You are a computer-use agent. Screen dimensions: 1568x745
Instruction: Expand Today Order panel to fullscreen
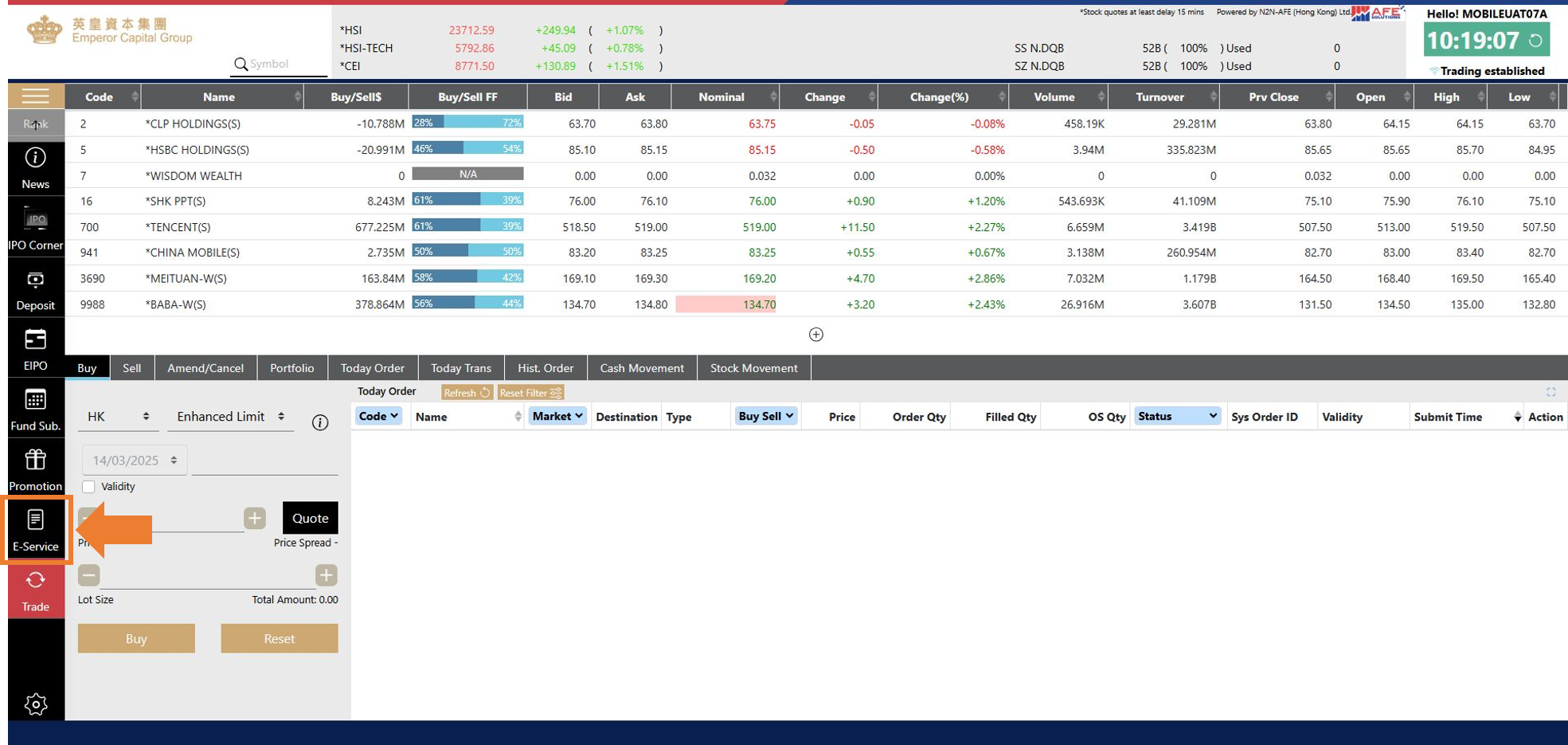(x=1550, y=392)
